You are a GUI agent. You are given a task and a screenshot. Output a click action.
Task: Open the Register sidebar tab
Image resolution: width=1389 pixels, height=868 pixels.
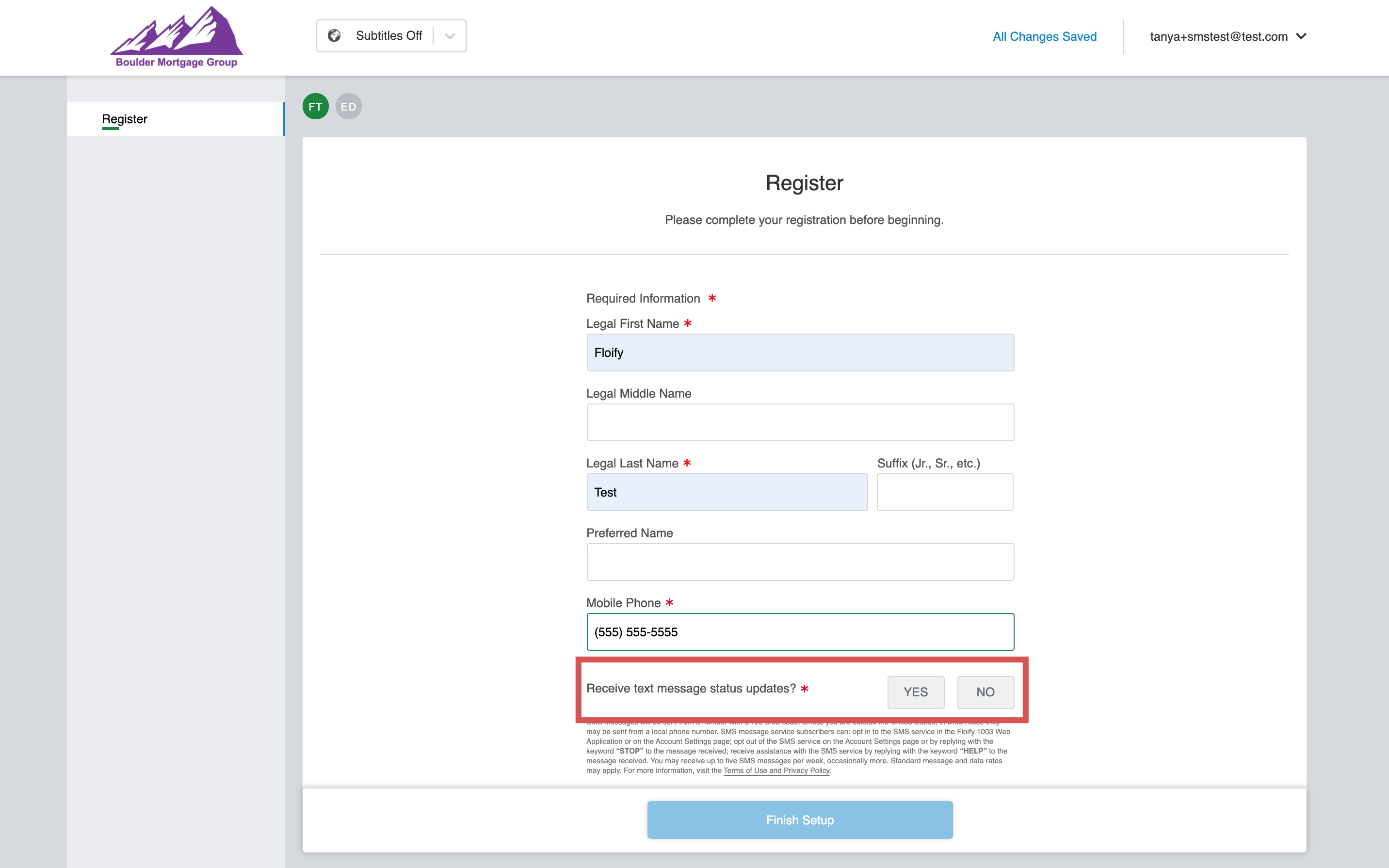point(125,119)
